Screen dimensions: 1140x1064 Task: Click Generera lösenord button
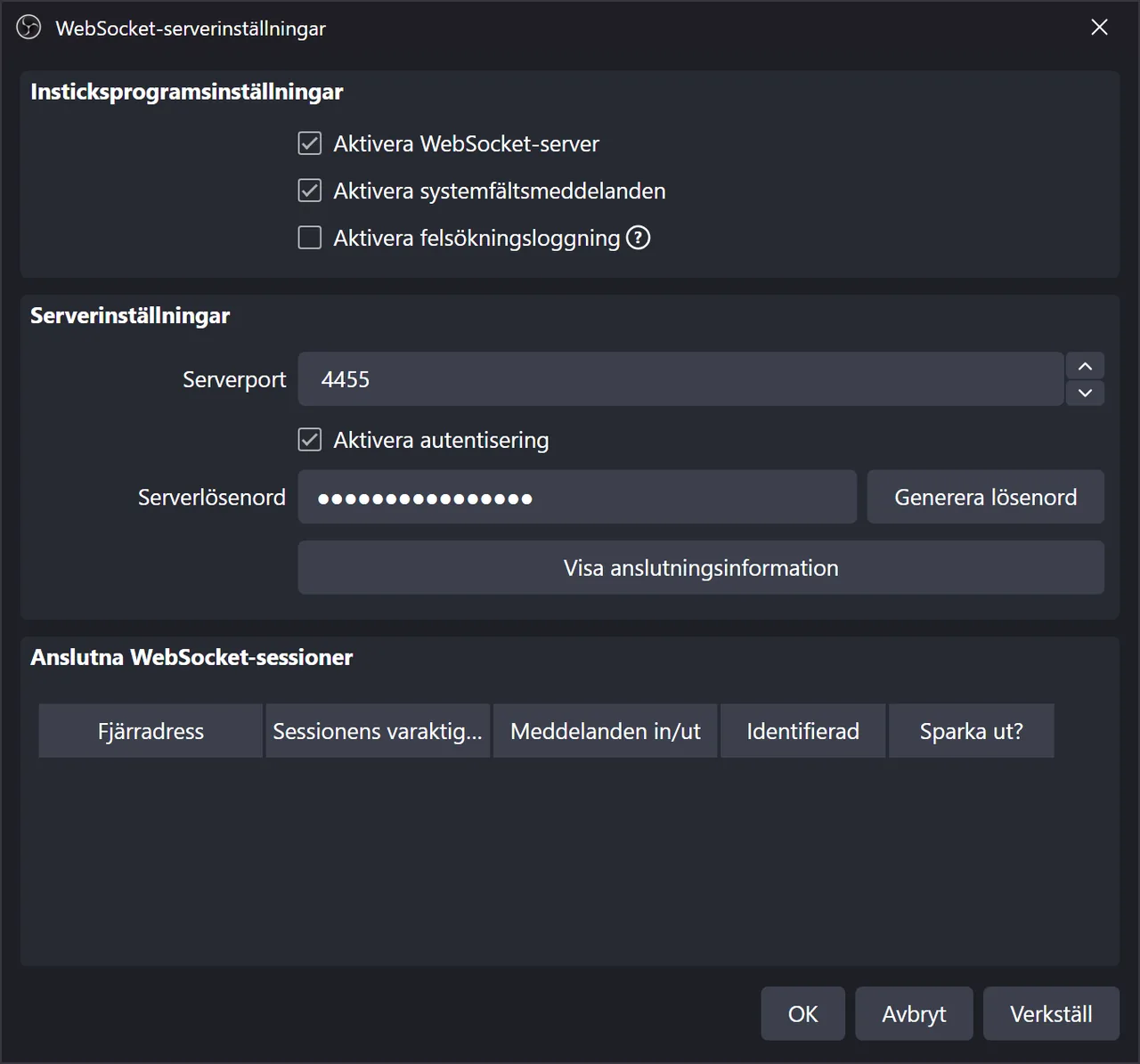pos(986,497)
